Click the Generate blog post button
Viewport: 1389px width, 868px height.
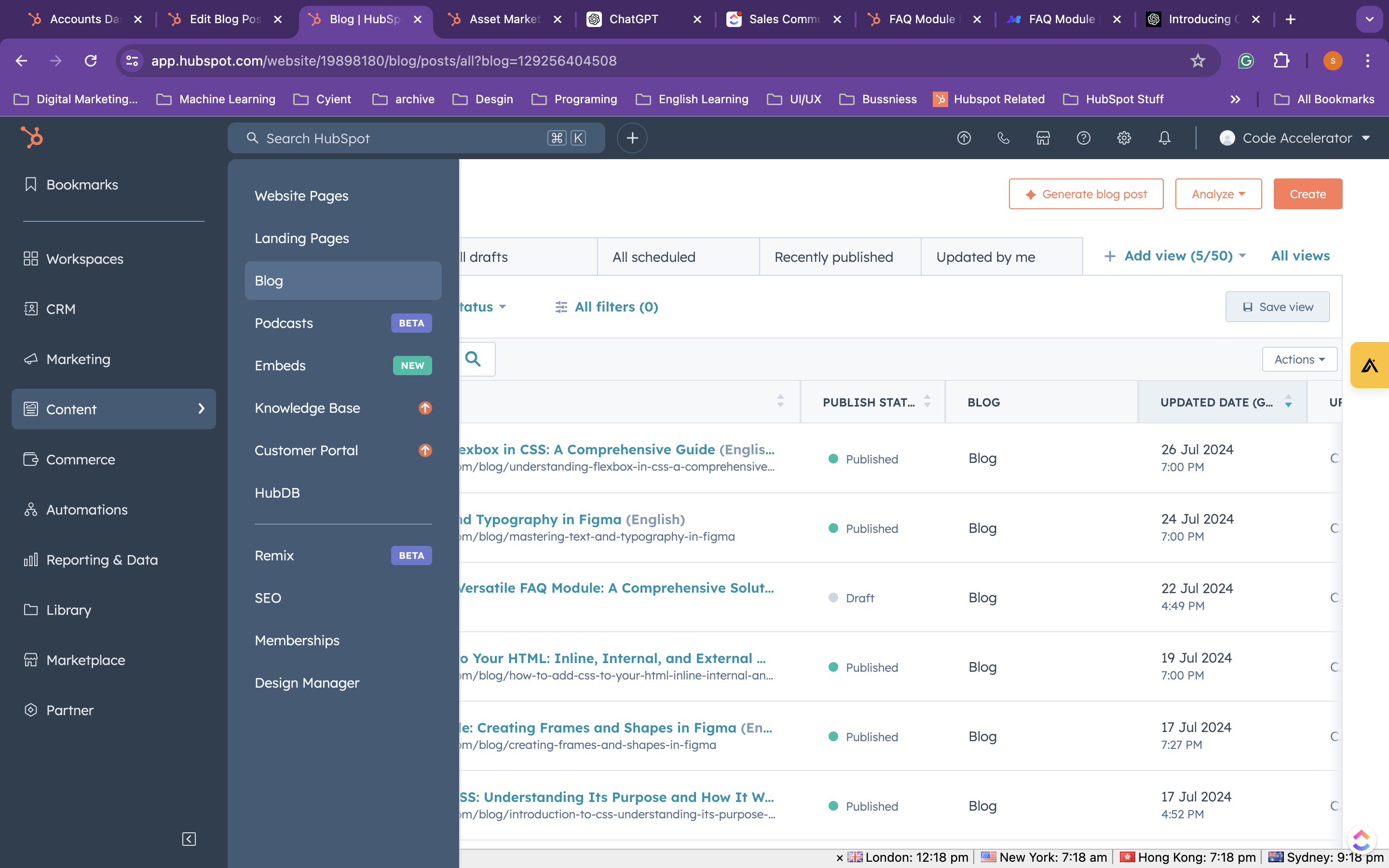1086,194
